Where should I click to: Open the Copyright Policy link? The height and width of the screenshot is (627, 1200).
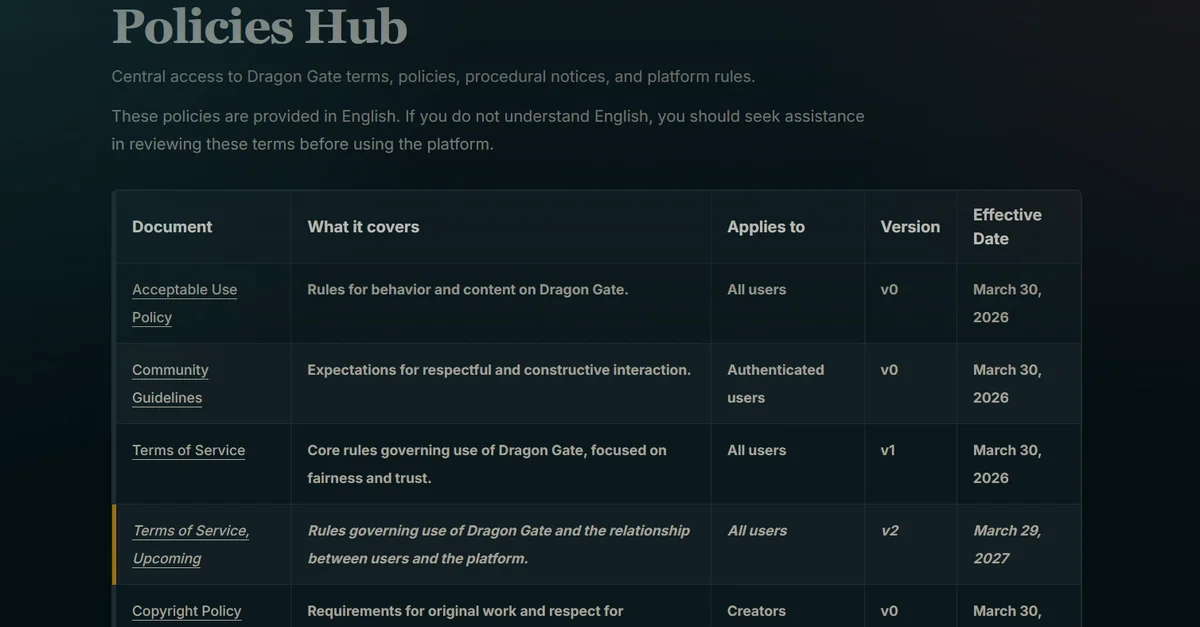click(186, 611)
